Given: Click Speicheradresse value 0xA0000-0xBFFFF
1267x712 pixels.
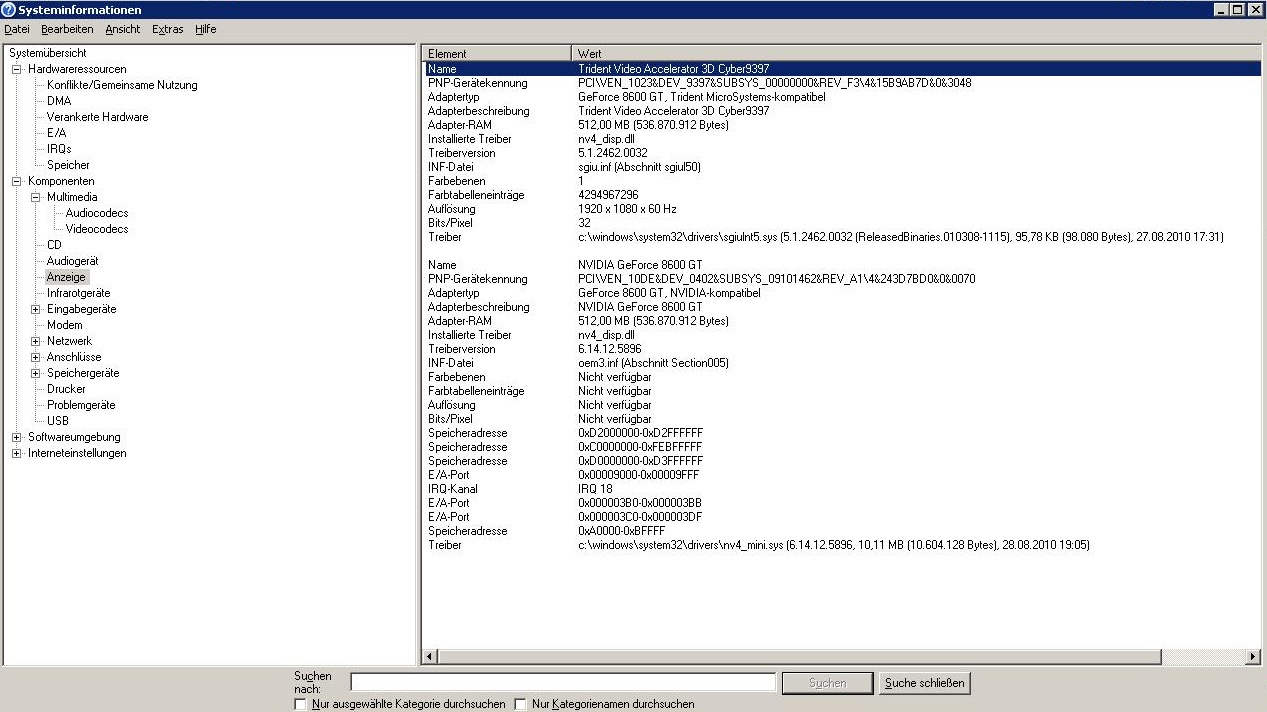Looking at the screenshot, I should 622,531.
